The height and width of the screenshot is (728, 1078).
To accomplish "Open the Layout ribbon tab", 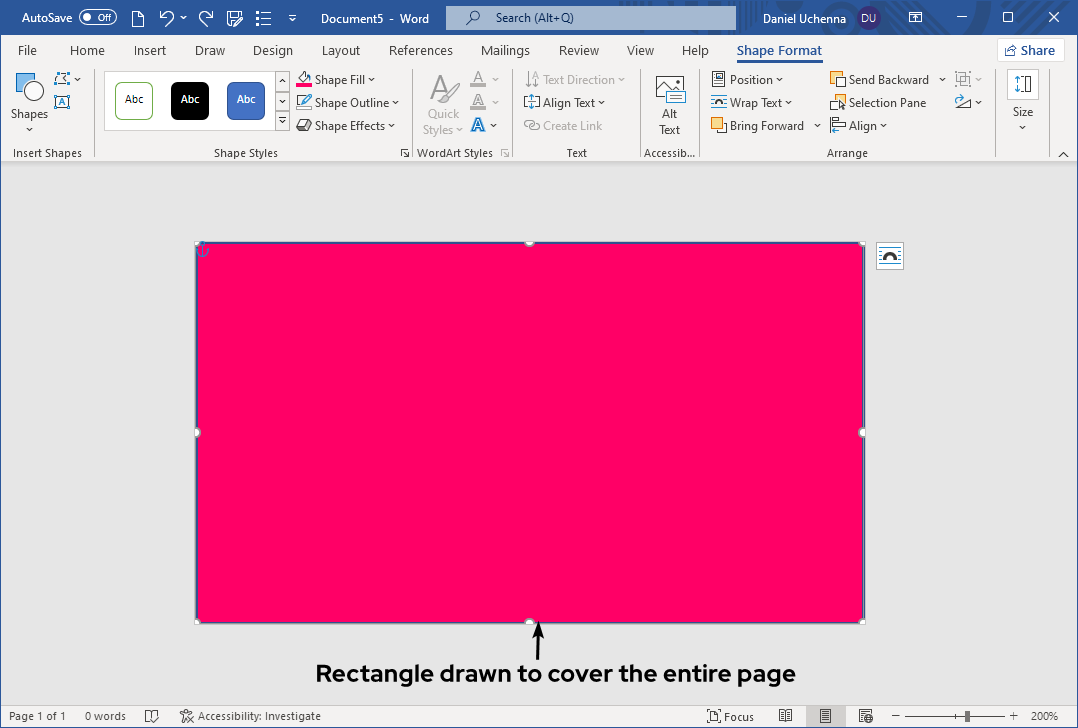I will click(340, 51).
